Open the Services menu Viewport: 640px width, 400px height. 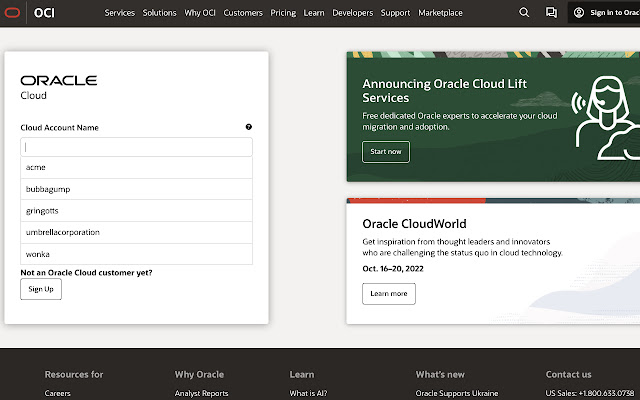[x=120, y=13]
